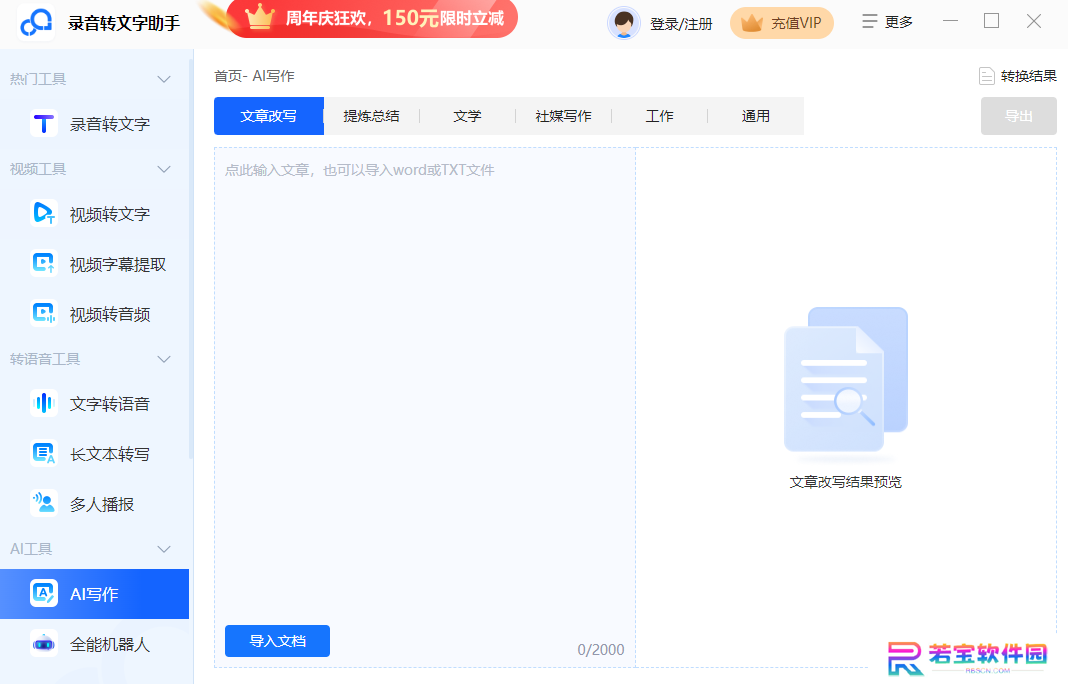Viewport: 1068px width, 684px height.
Task: Open the 视频字幕提取 icon
Action: tap(44, 264)
